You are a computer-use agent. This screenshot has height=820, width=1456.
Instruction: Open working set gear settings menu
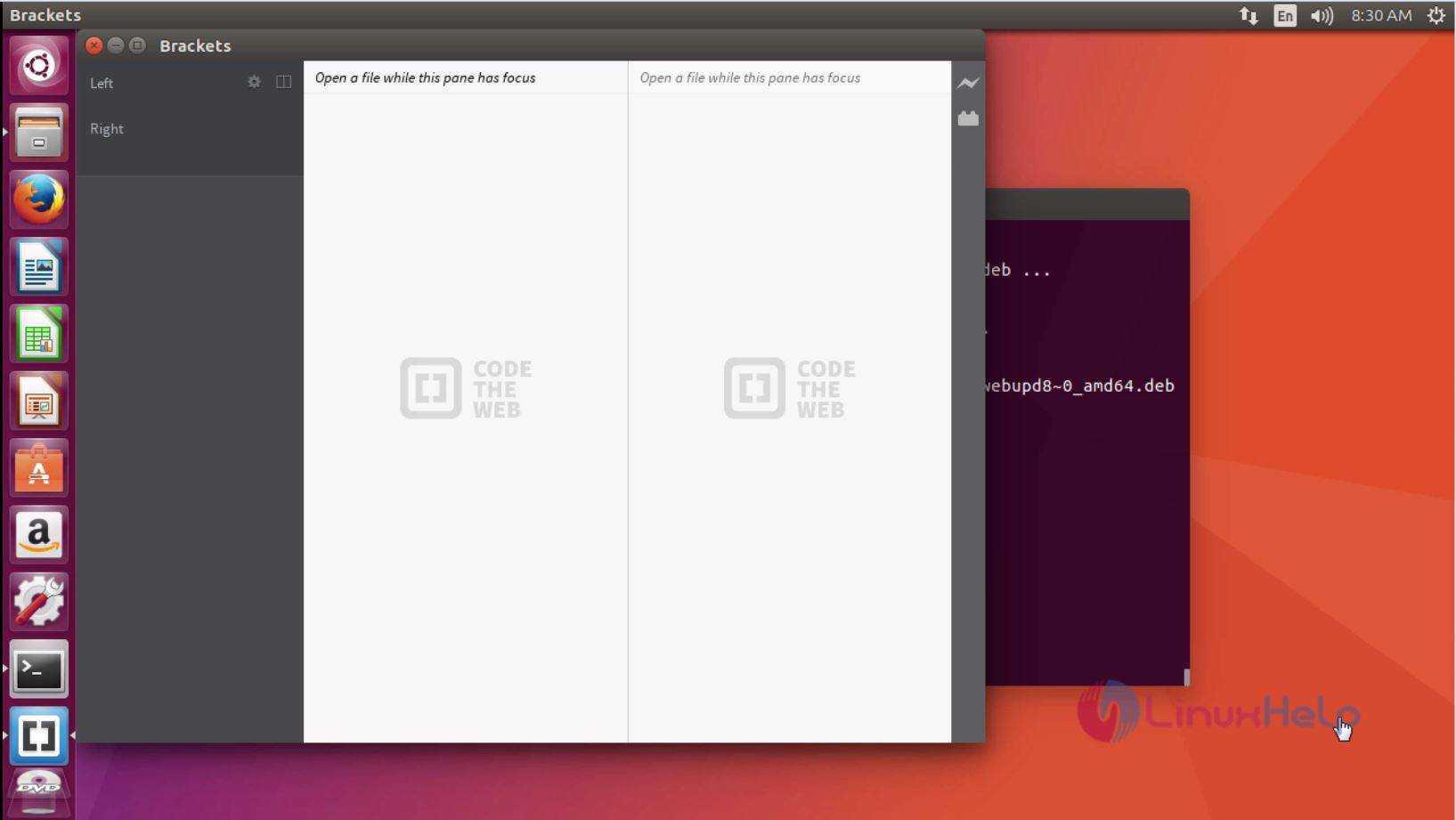click(x=254, y=82)
